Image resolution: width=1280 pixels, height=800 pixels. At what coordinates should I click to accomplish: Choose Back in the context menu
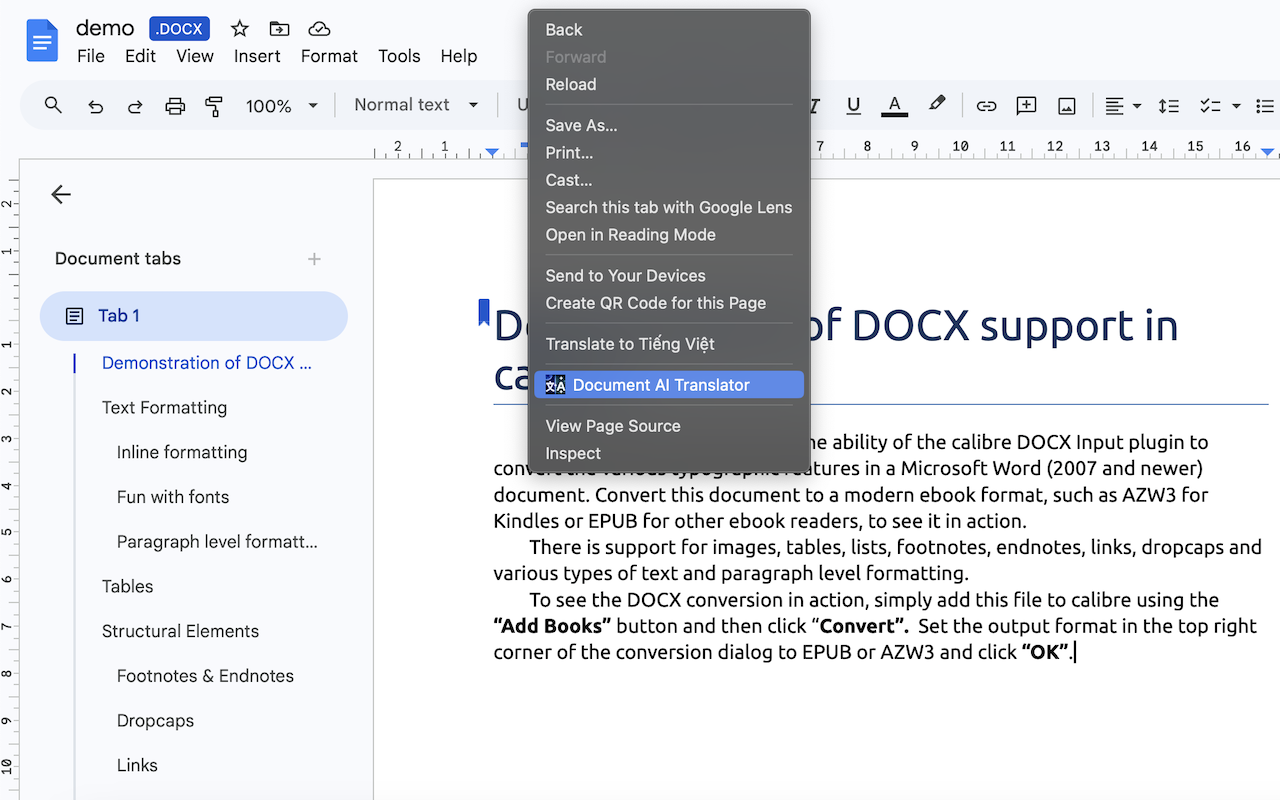coord(669,30)
